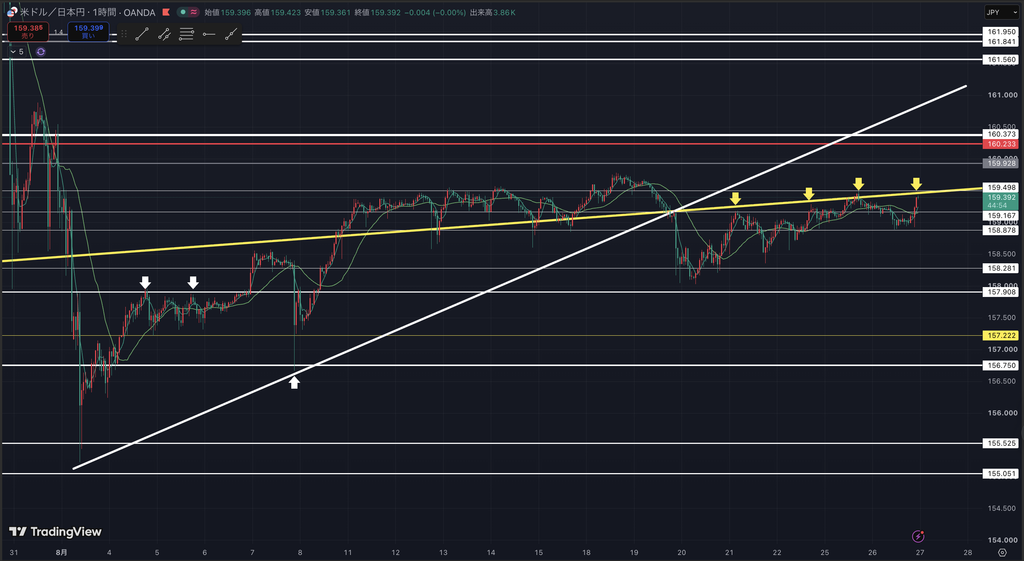Viewport: 1024px width, 561px height.
Task: Open chart settings hexagon gear icon
Action: click(1002, 553)
